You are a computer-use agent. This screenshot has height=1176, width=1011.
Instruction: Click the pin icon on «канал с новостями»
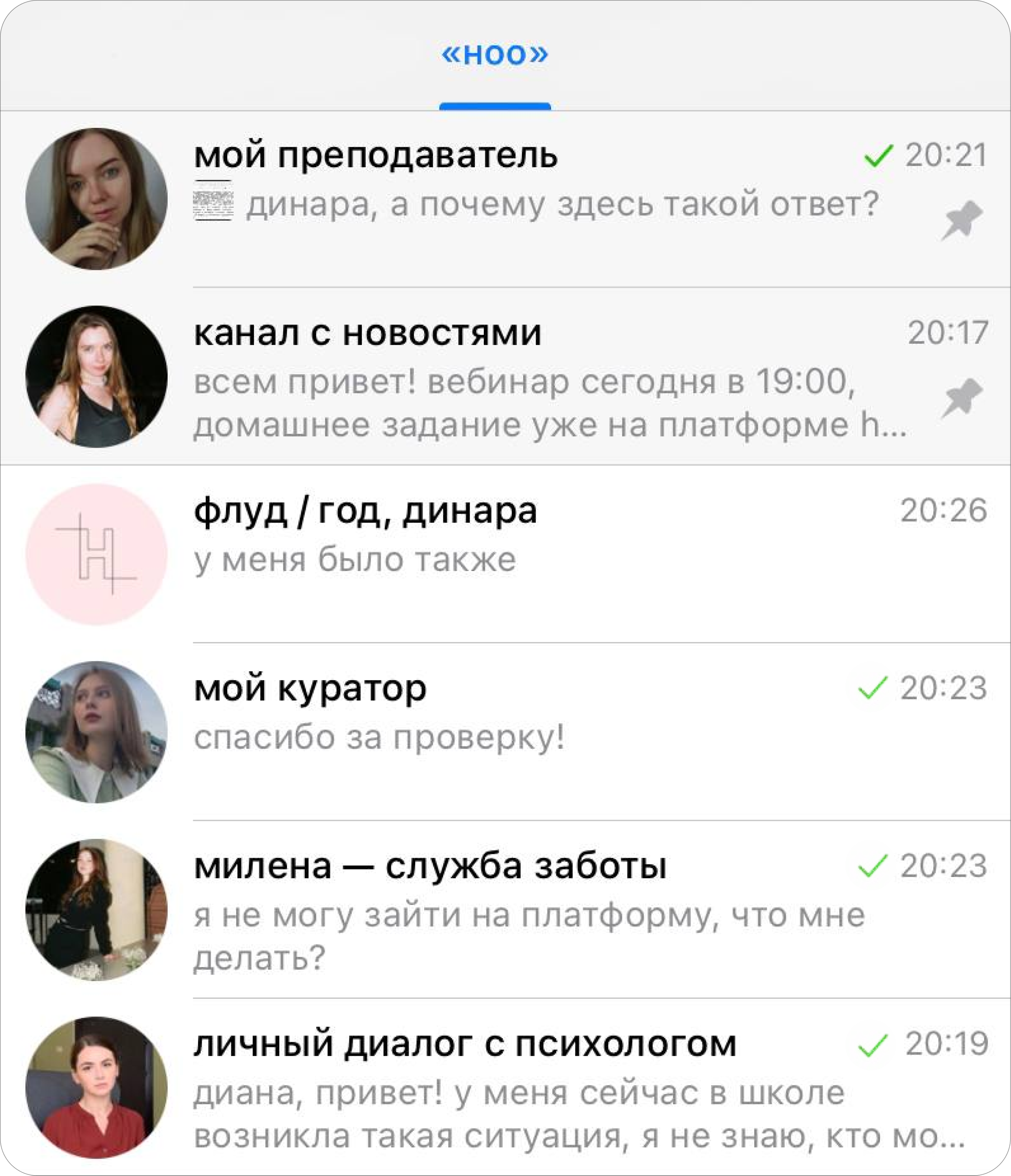pyautogui.click(x=962, y=398)
